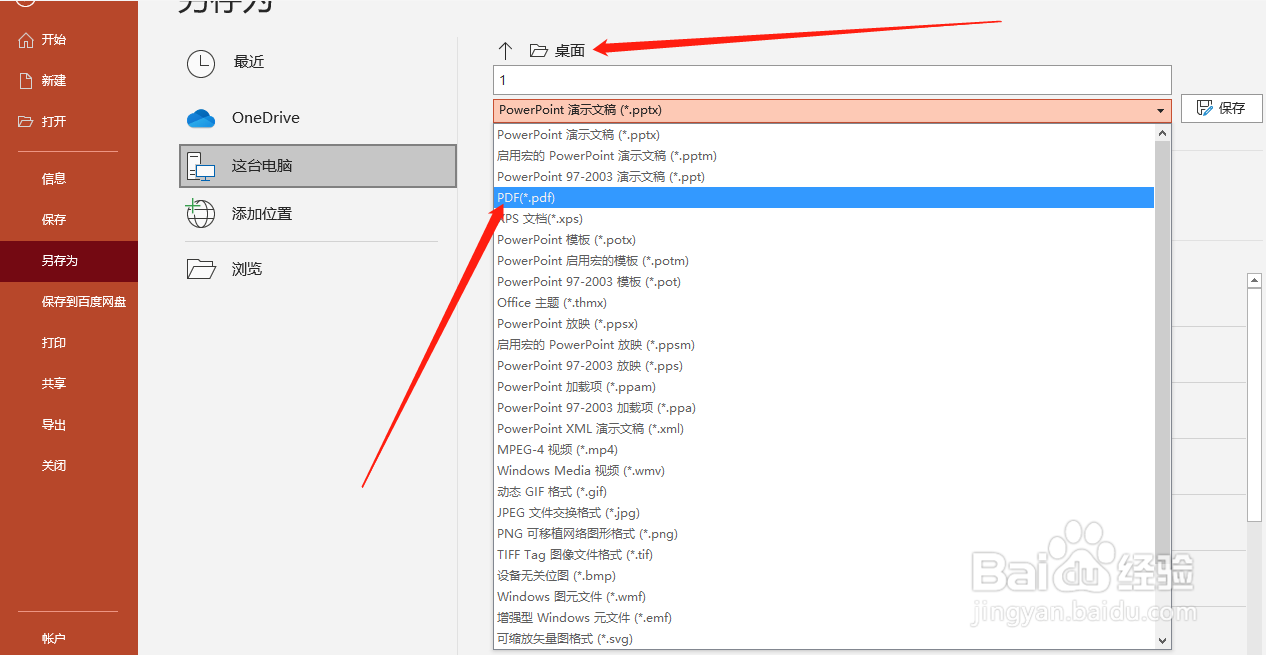This screenshot has height=655, width=1266.
Task: Open the 信息 menu item
Action: [54, 179]
